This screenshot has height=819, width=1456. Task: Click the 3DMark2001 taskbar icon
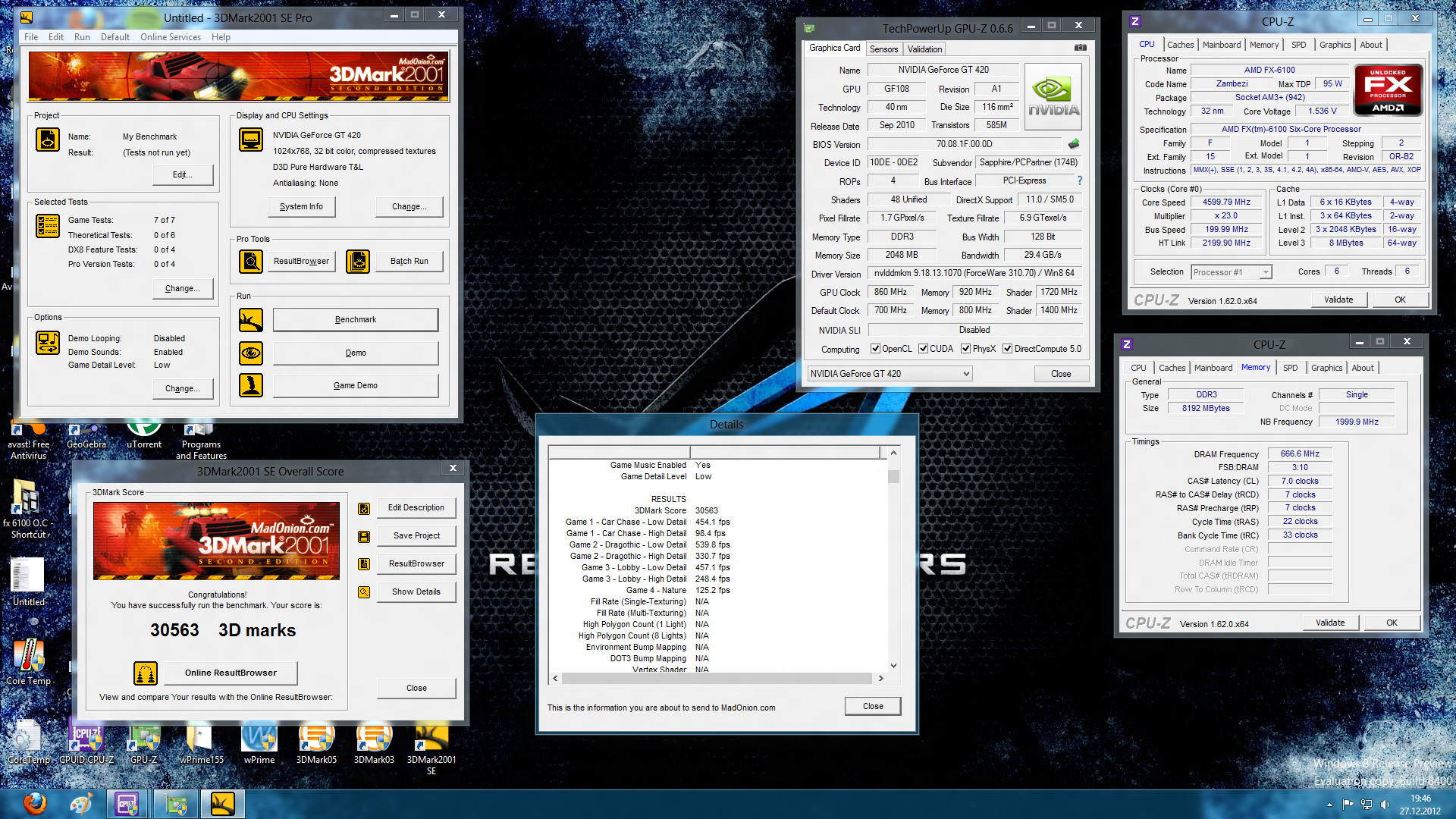pos(223,804)
